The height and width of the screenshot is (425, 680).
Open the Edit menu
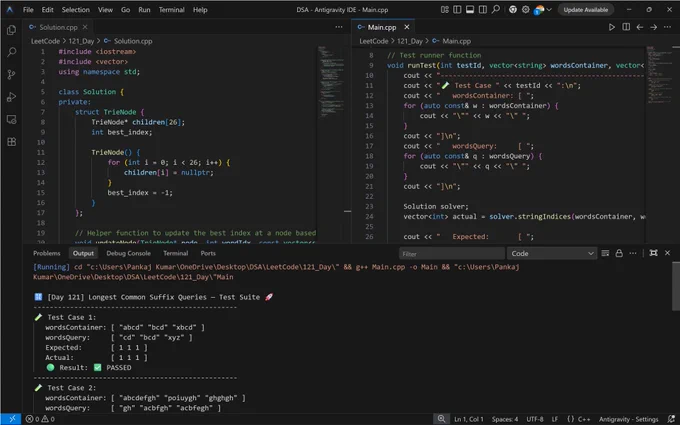coord(48,10)
